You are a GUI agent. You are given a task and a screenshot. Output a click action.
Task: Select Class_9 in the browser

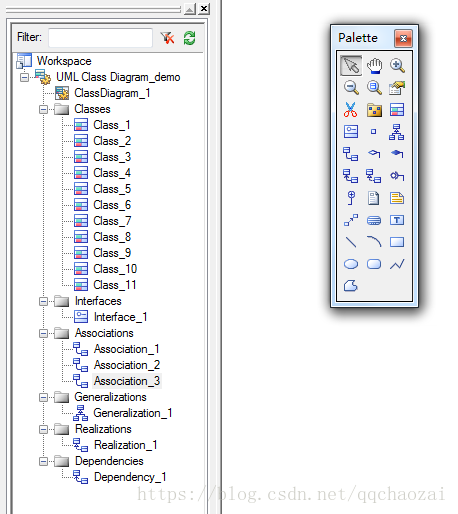click(x=112, y=253)
